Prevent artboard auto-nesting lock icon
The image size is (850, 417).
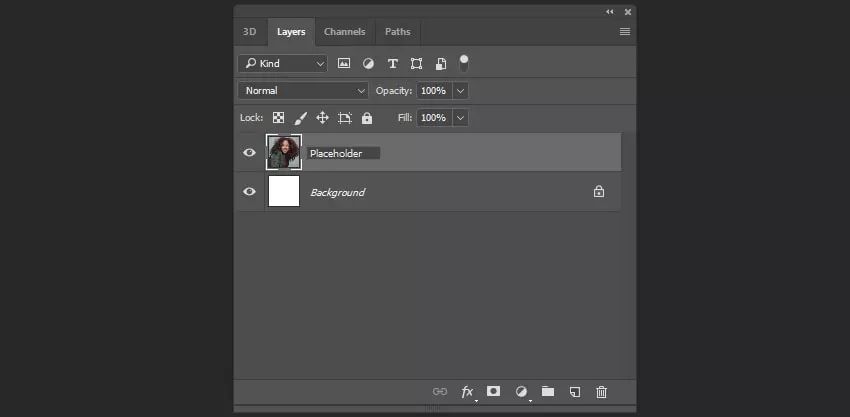pos(345,118)
